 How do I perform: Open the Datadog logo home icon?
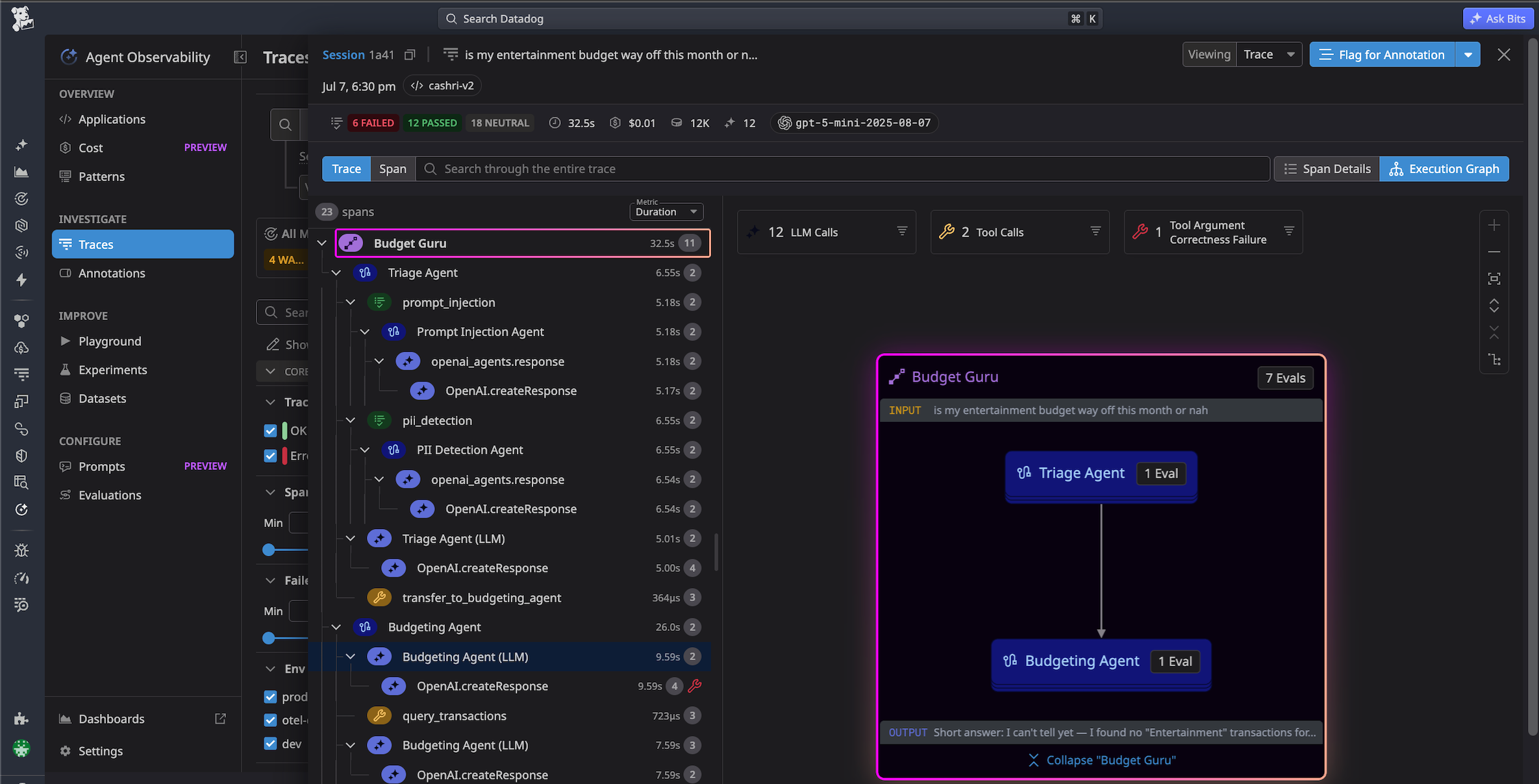click(22, 19)
